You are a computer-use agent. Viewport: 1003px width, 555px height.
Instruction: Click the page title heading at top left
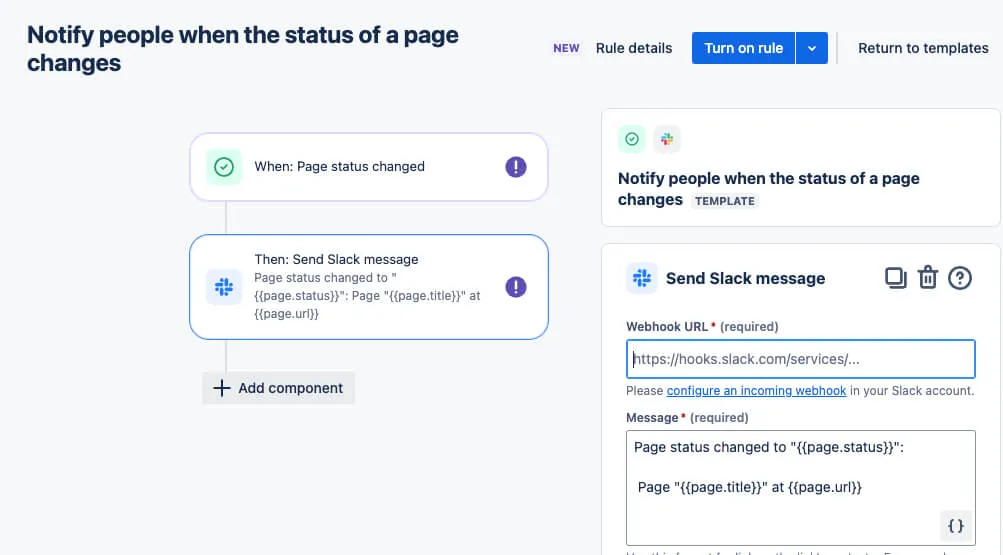pos(242,49)
